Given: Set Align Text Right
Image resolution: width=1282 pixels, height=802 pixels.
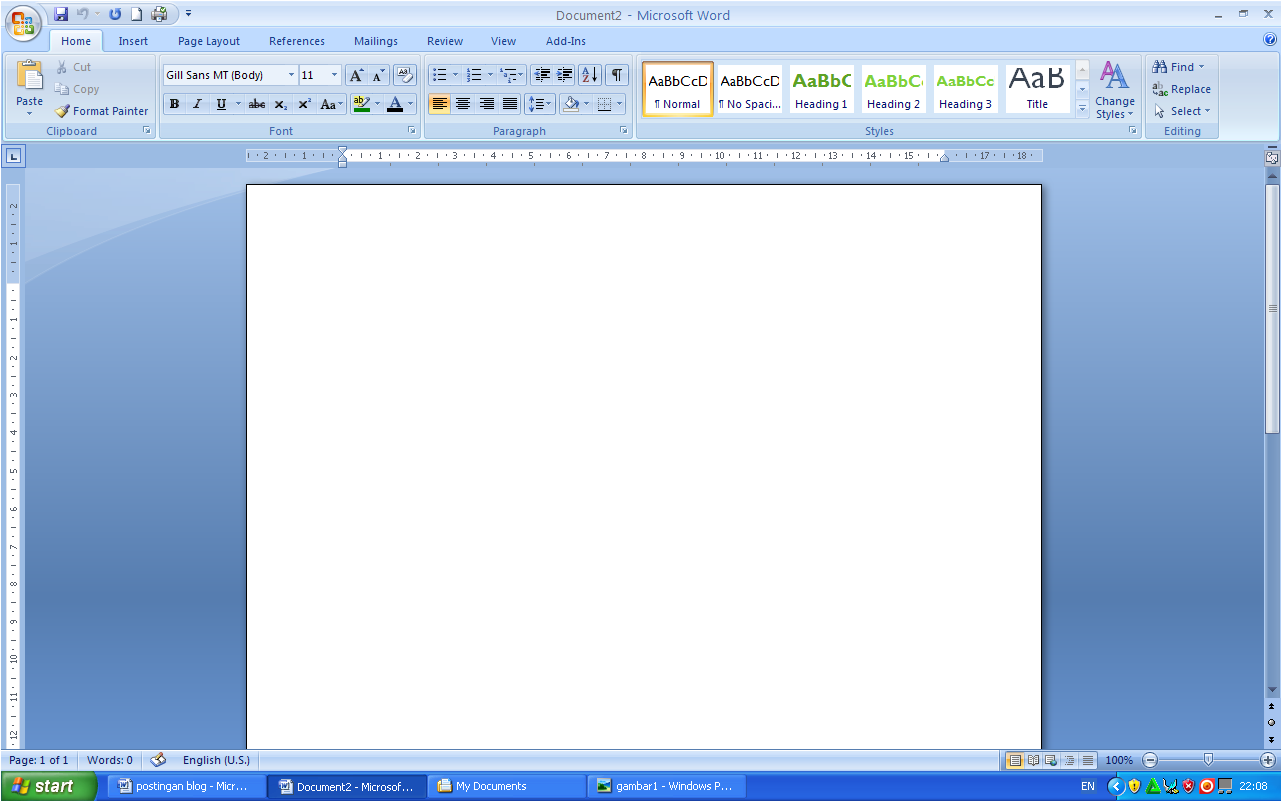Looking at the screenshot, I should pos(487,104).
